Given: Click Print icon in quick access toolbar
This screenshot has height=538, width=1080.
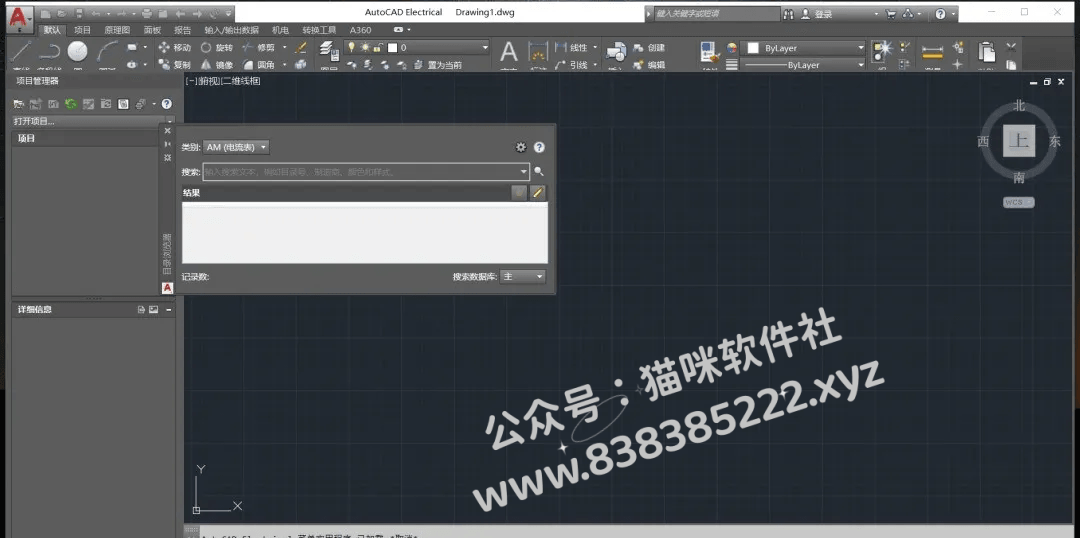Looking at the screenshot, I should [x=146, y=13].
